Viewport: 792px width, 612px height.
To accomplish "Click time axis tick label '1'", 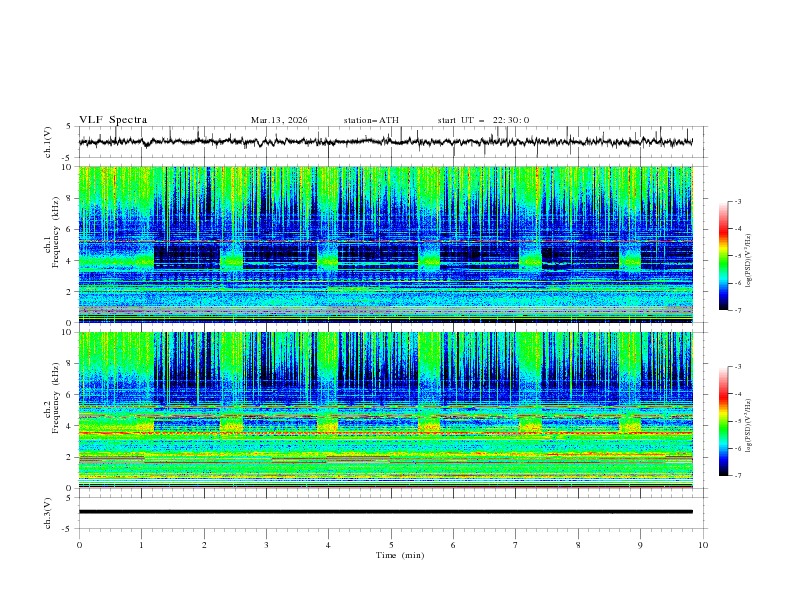I will 141,545.
